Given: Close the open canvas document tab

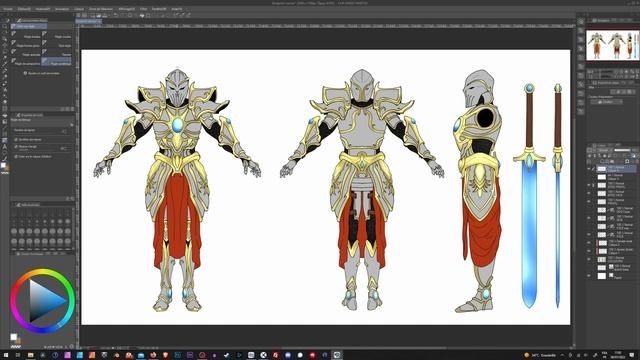Looking at the screenshot, I should click(100, 21).
